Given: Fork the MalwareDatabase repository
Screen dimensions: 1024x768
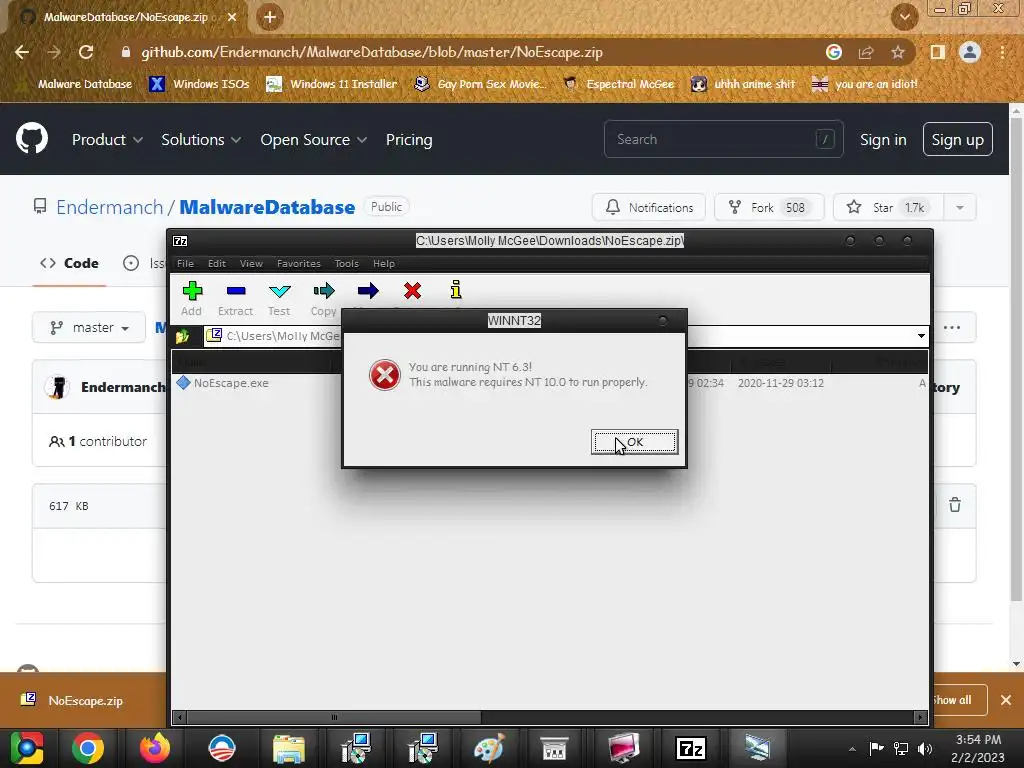Looking at the screenshot, I should coord(769,208).
